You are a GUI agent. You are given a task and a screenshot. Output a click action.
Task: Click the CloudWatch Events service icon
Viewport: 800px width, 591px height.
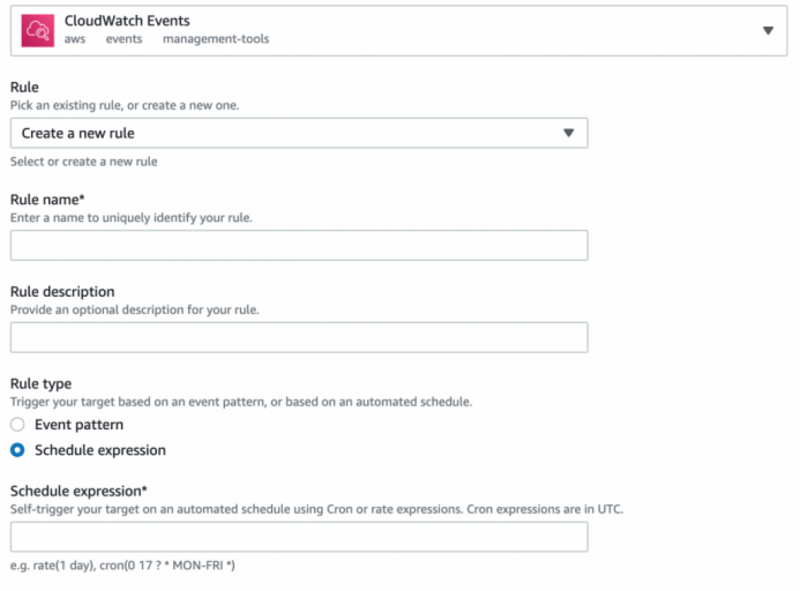(x=39, y=30)
